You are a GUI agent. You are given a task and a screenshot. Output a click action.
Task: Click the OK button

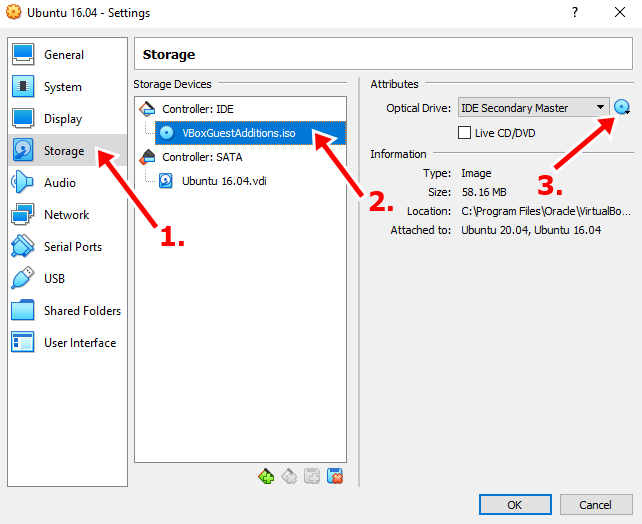[x=515, y=504]
